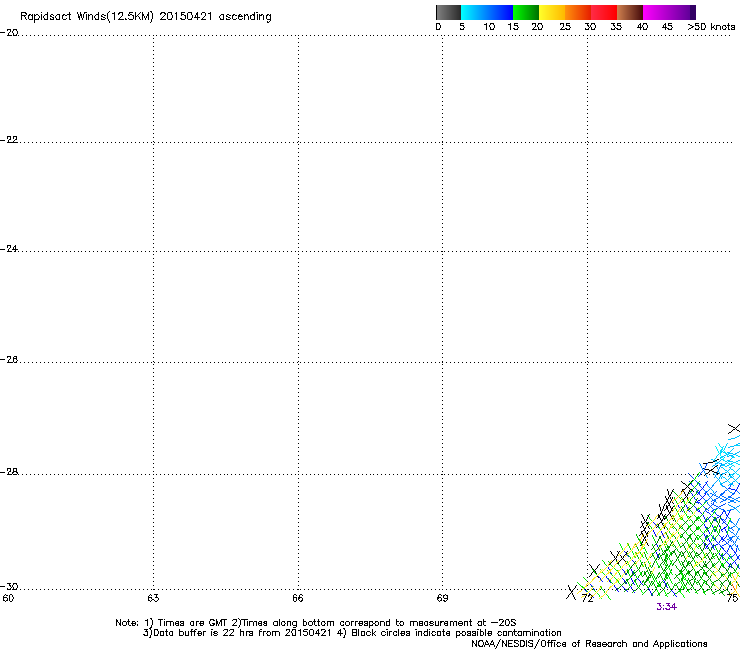Click the NOAA/NESDIS credit line
This screenshot has height=650, width=740.
point(589,644)
